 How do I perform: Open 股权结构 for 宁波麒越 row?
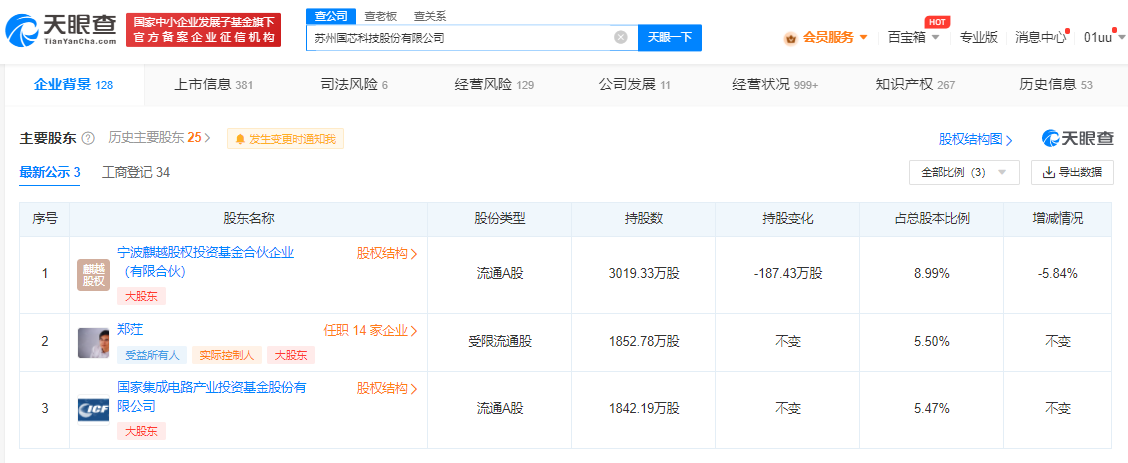pyautogui.click(x=387, y=254)
